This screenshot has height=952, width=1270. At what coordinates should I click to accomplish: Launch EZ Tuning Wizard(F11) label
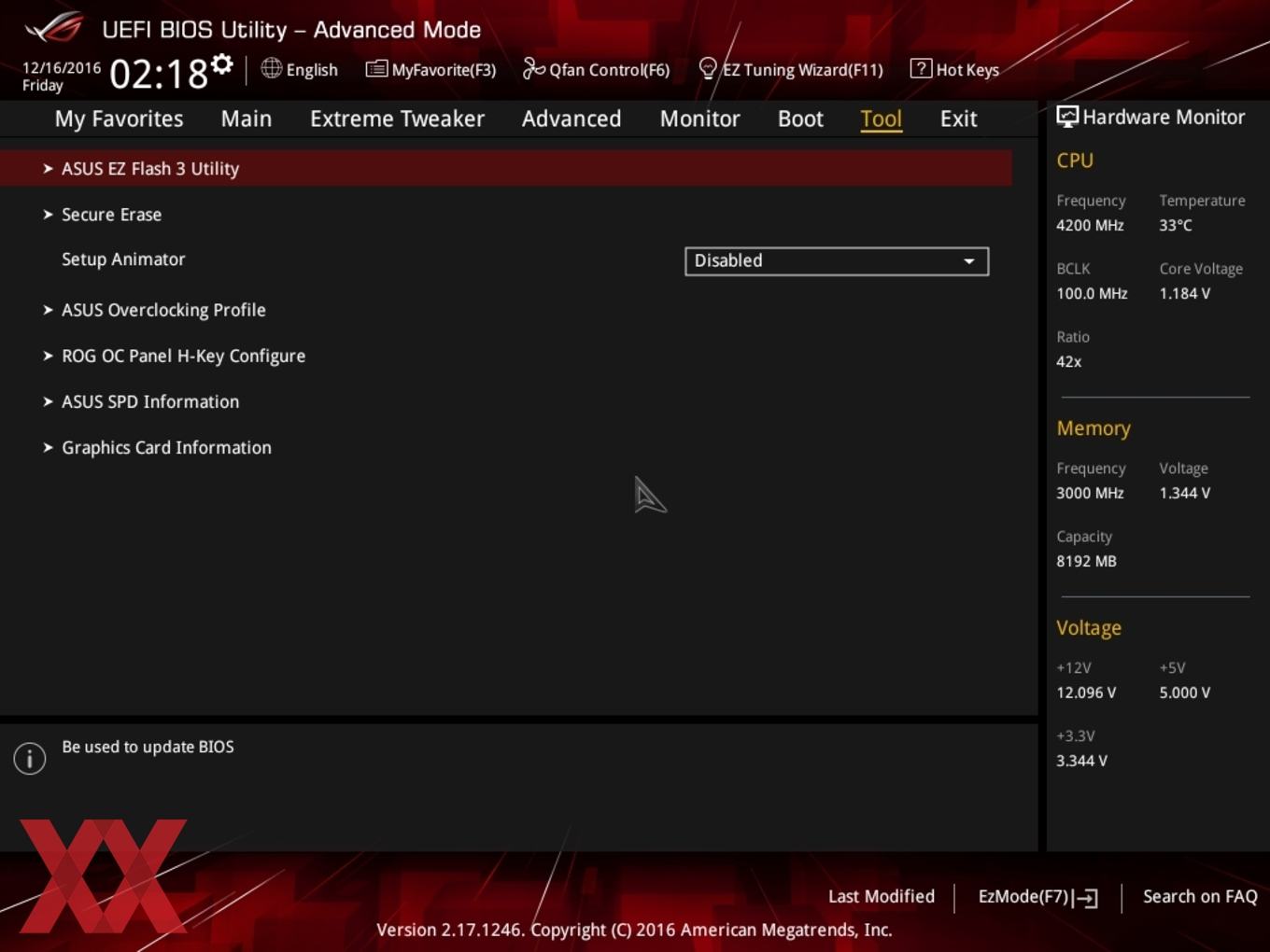802,70
